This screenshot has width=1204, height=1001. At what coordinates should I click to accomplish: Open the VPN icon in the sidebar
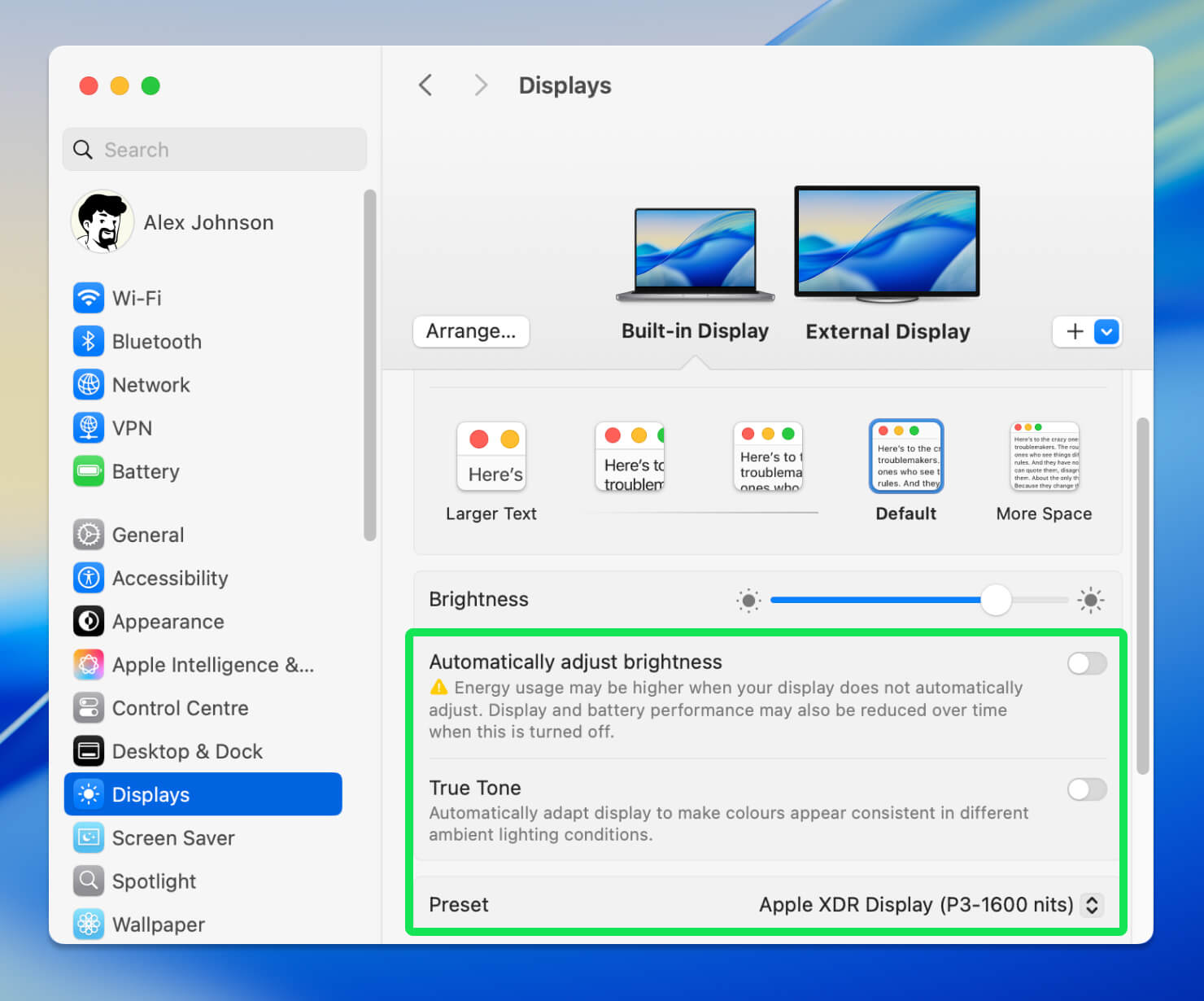pyautogui.click(x=89, y=427)
